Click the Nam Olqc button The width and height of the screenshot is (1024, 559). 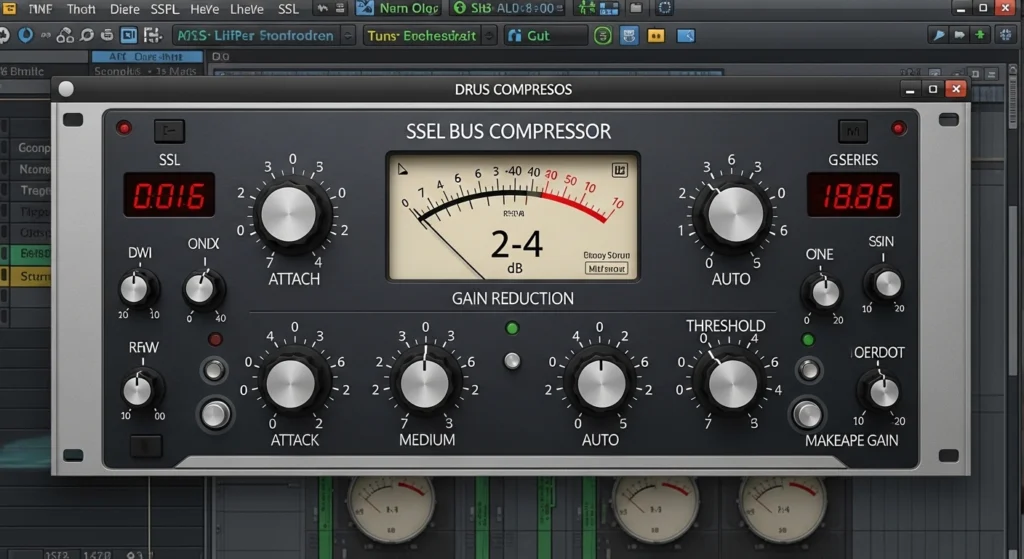click(398, 8)
